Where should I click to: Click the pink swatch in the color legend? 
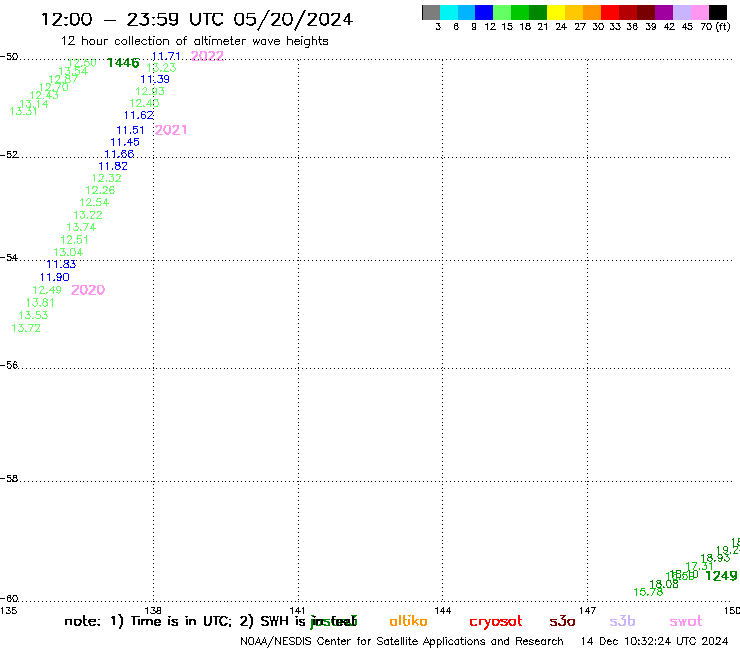[x=700, y=12]
